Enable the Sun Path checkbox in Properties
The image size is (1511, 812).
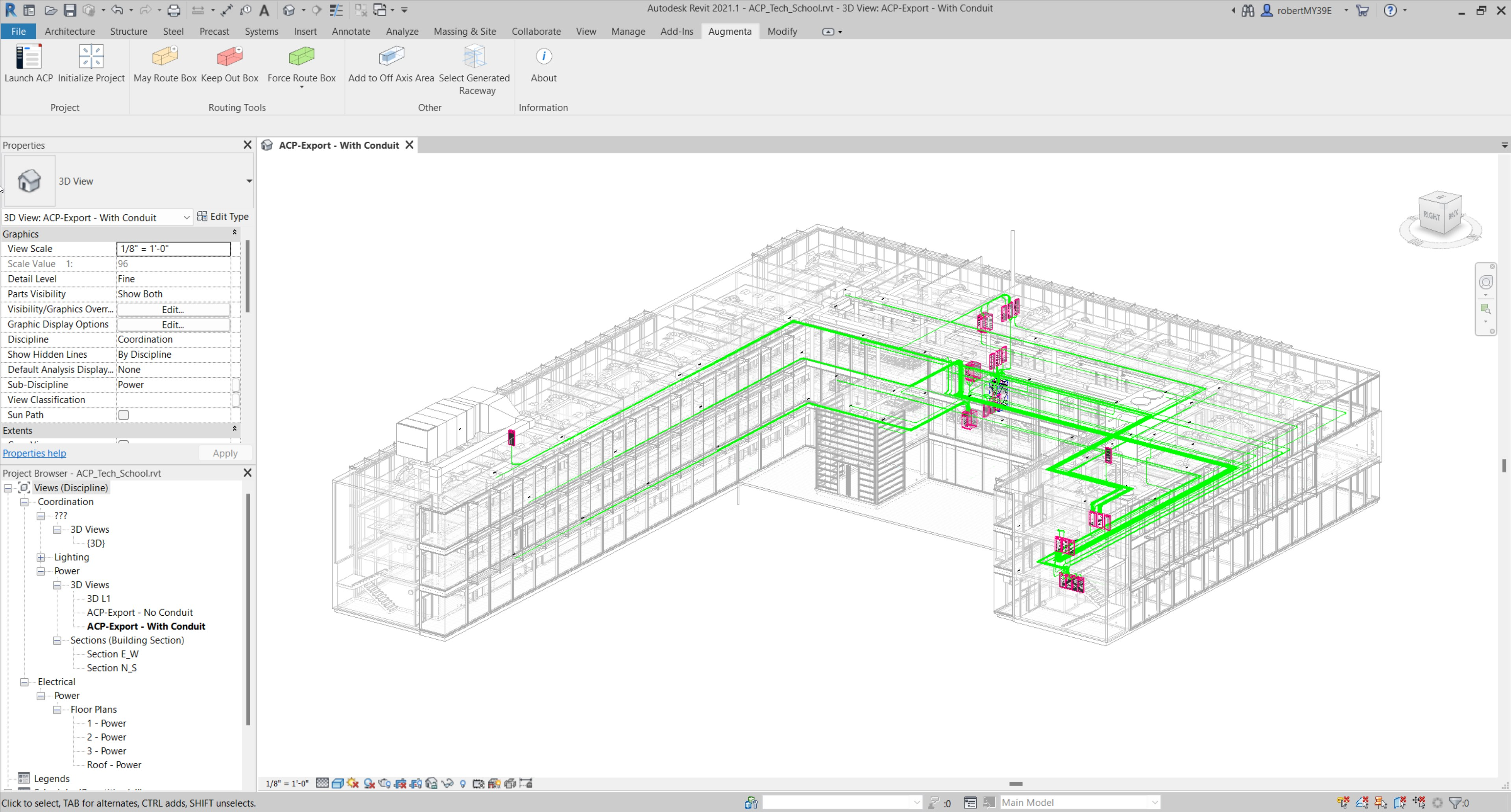[x=123, y=415]
